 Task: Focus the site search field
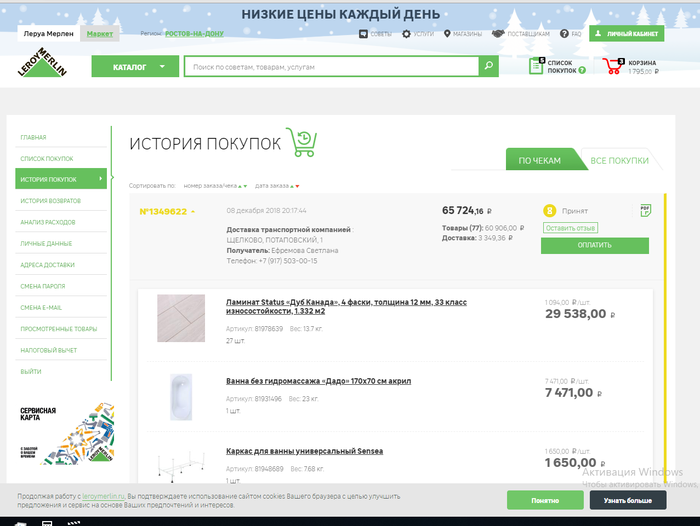[x=332, y=67]
